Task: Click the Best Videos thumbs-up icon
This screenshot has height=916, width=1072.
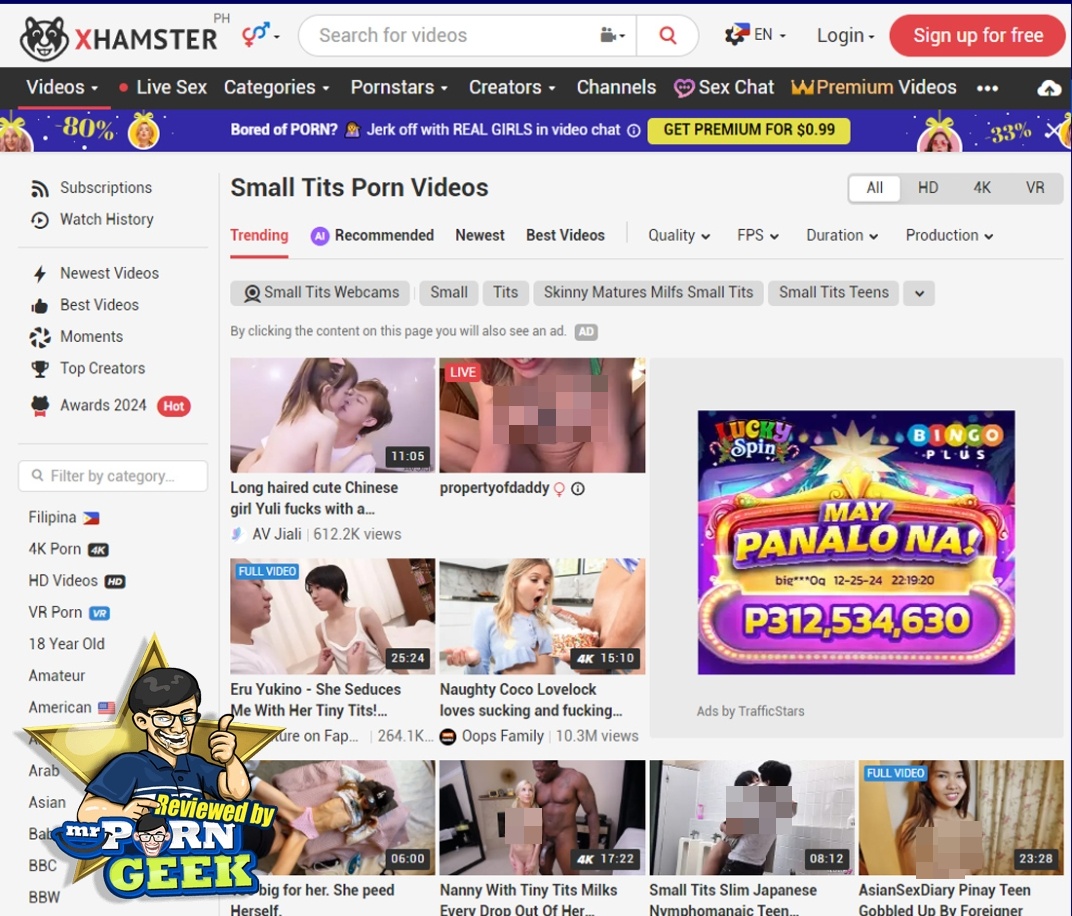Action: pos(40,306)
